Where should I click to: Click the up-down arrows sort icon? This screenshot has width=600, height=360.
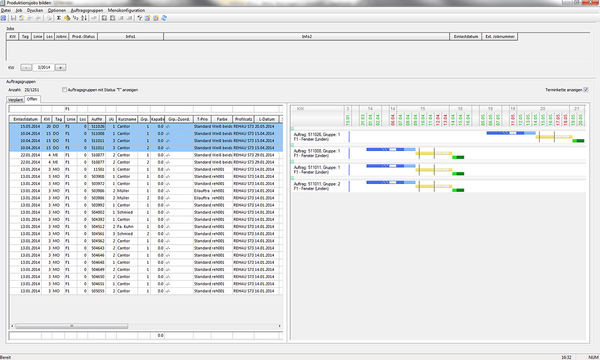[84, 18]
